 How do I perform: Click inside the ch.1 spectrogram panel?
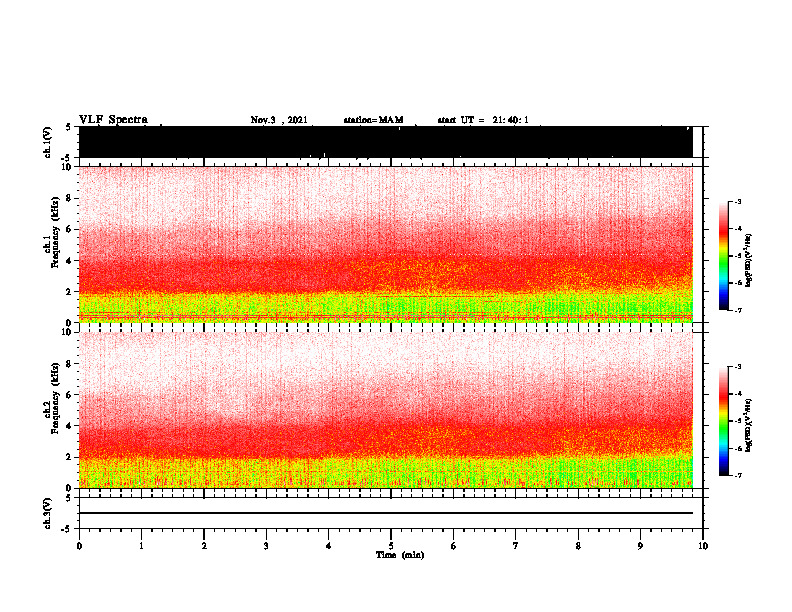click(x=385, y=244)
